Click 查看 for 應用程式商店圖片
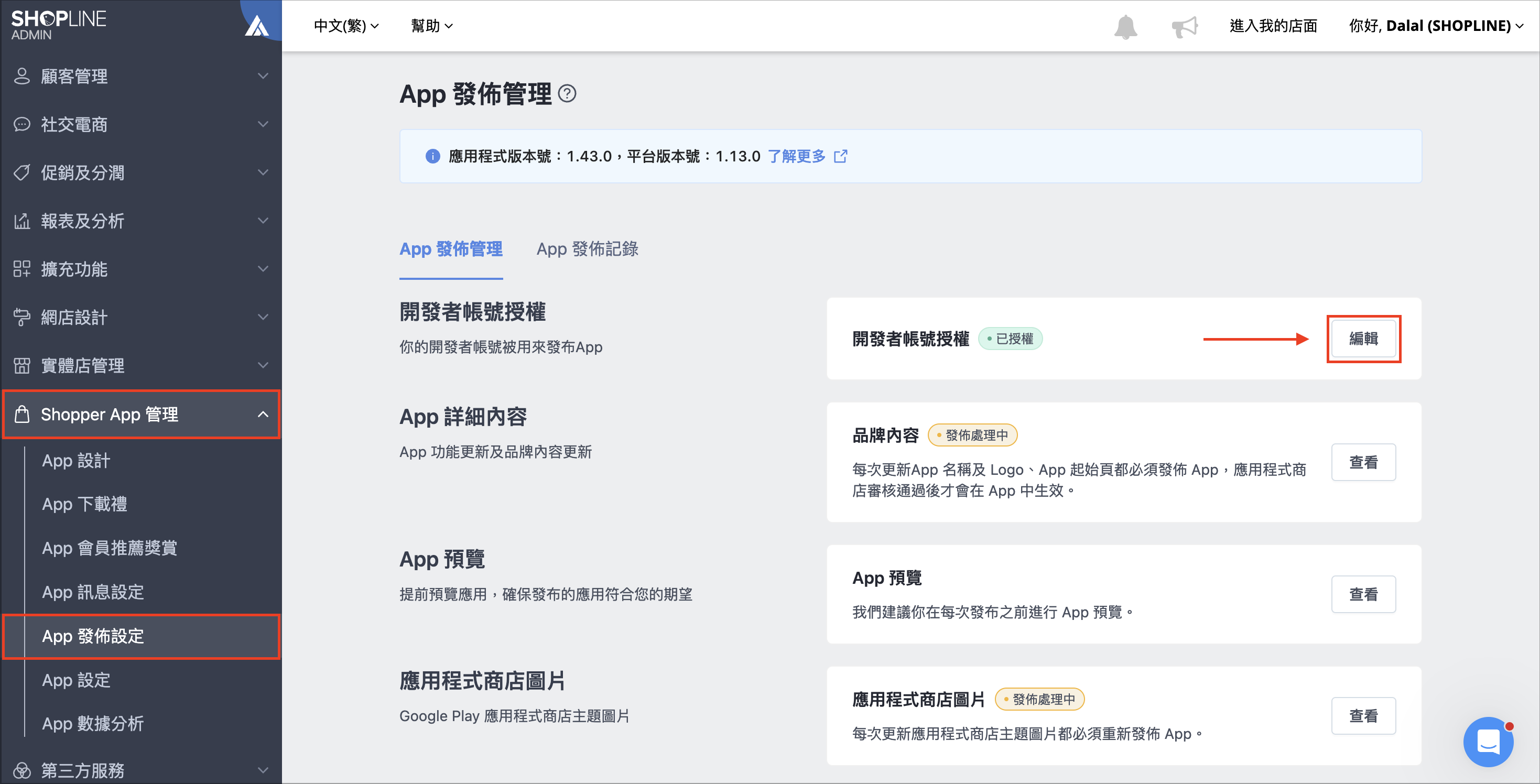Image resolution: width=1540 pixels, height=784 pixels. (1364, 716)
